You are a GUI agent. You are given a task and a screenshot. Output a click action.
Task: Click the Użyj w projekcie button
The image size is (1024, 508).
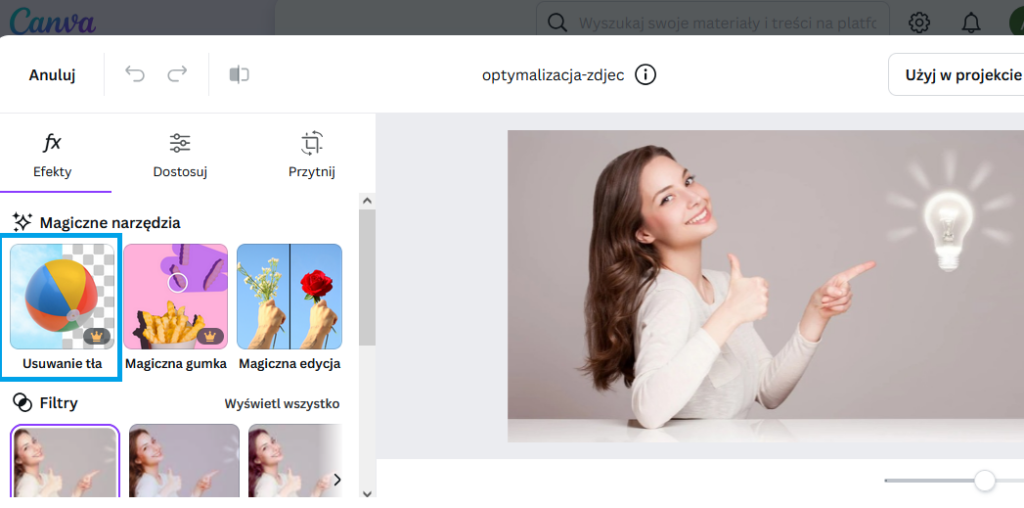962,75
